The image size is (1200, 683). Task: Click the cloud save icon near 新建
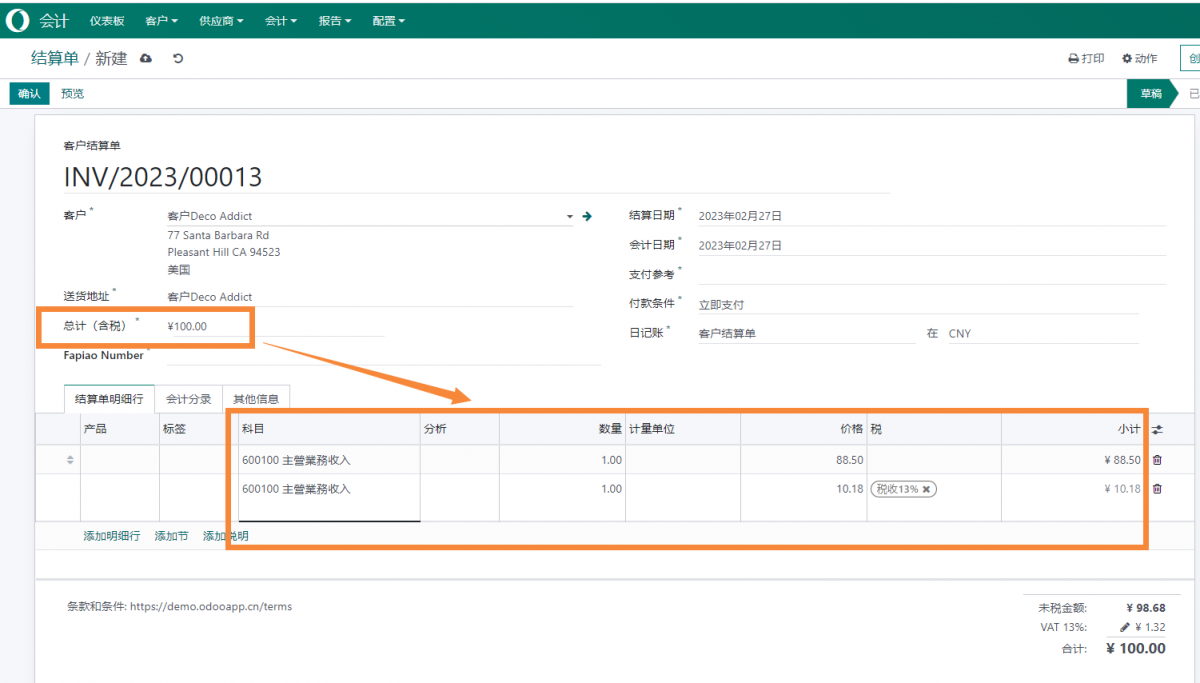[x=145, y=58]
